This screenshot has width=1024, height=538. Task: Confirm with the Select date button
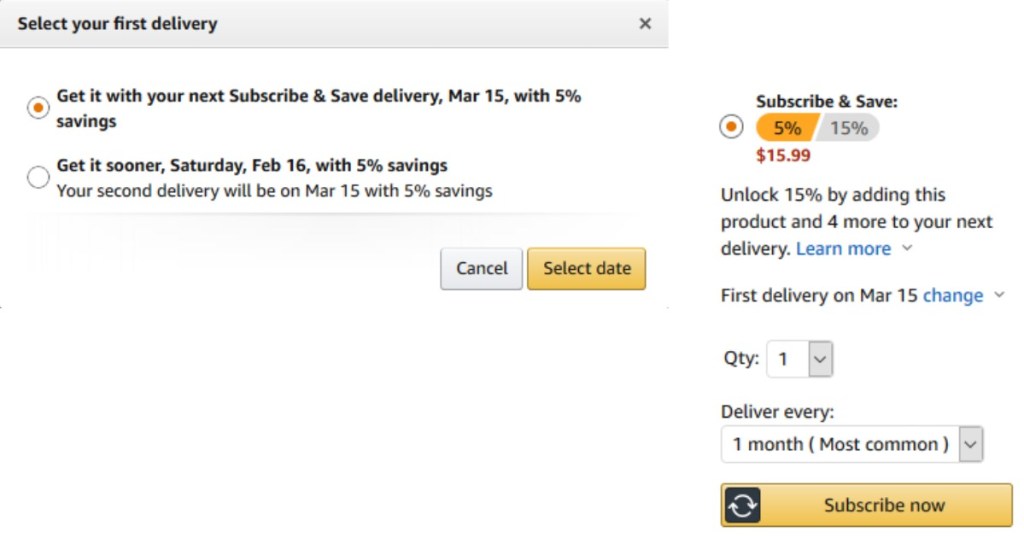coord(586,268)
